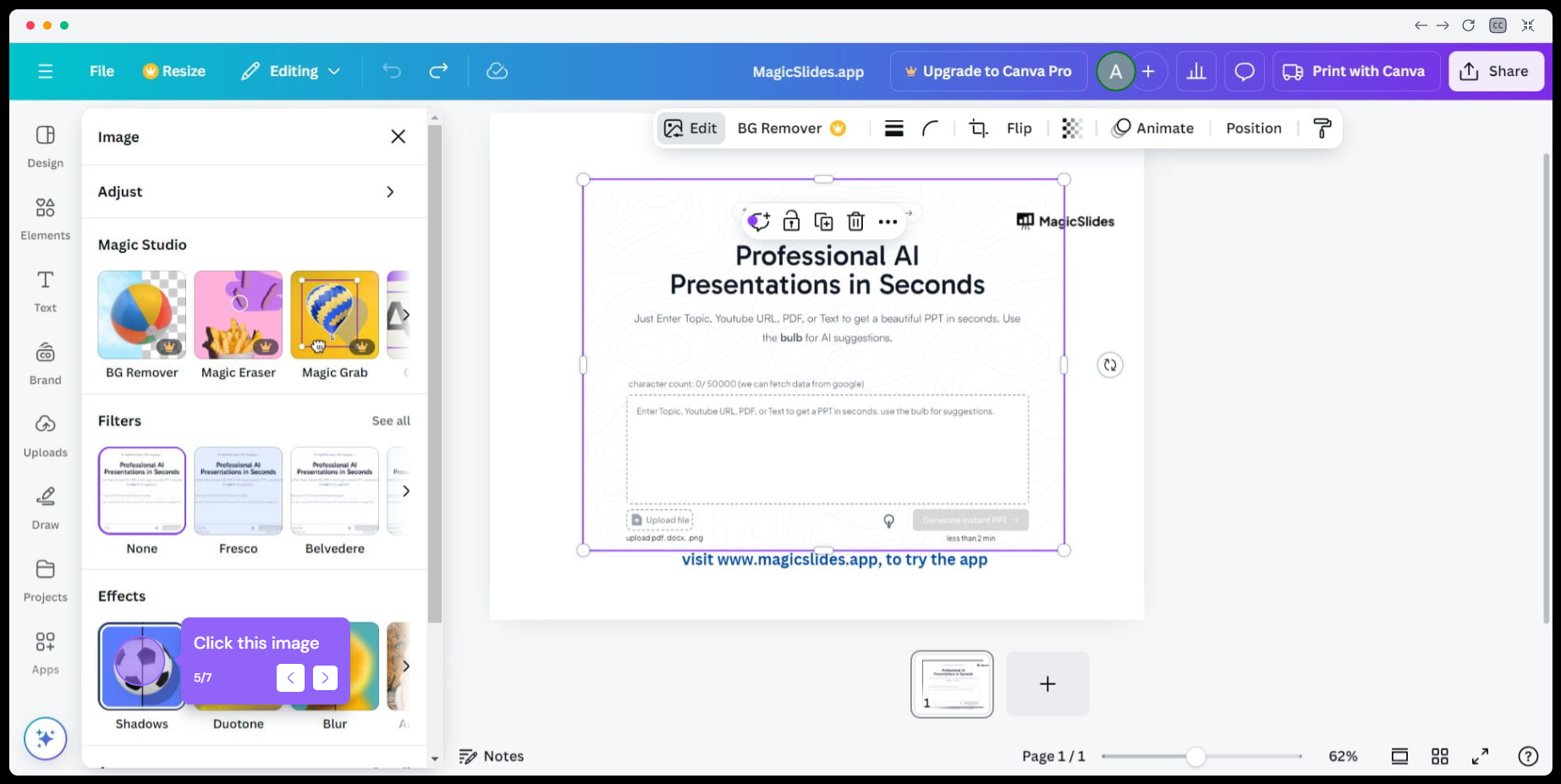This screenshot has height=784, width=1561.
Task: Open the Brand sidebar tab
Action: 46,364
